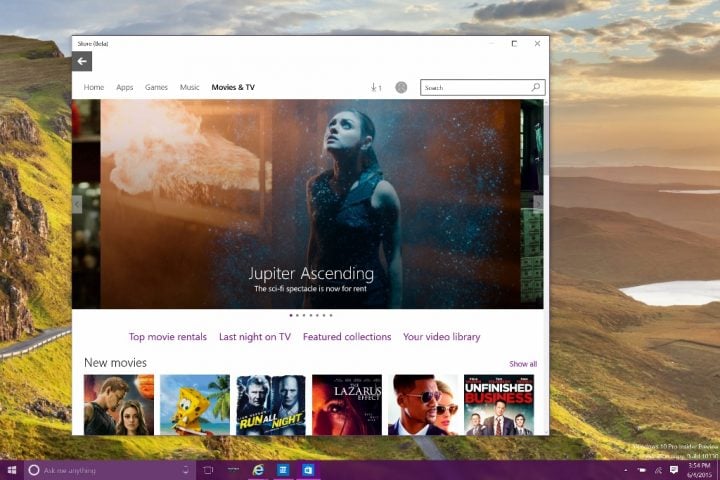Open the Jupiter Ascending featured banner

tap(310, 204)
